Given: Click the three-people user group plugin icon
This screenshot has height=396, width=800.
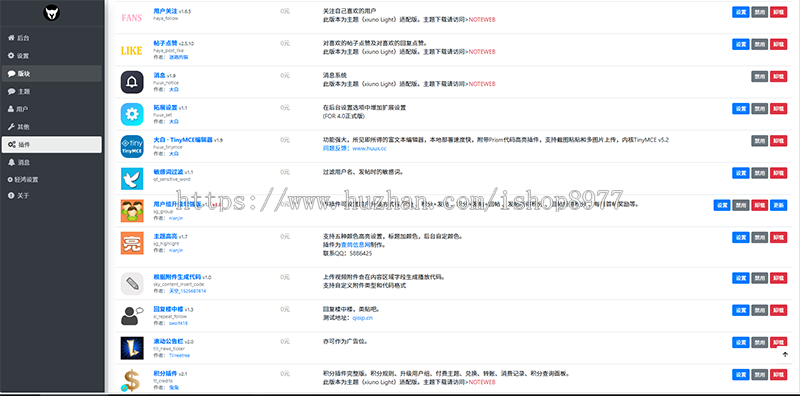Looking at the screenshot, I should pyautogui.click(x=132, y=211).
